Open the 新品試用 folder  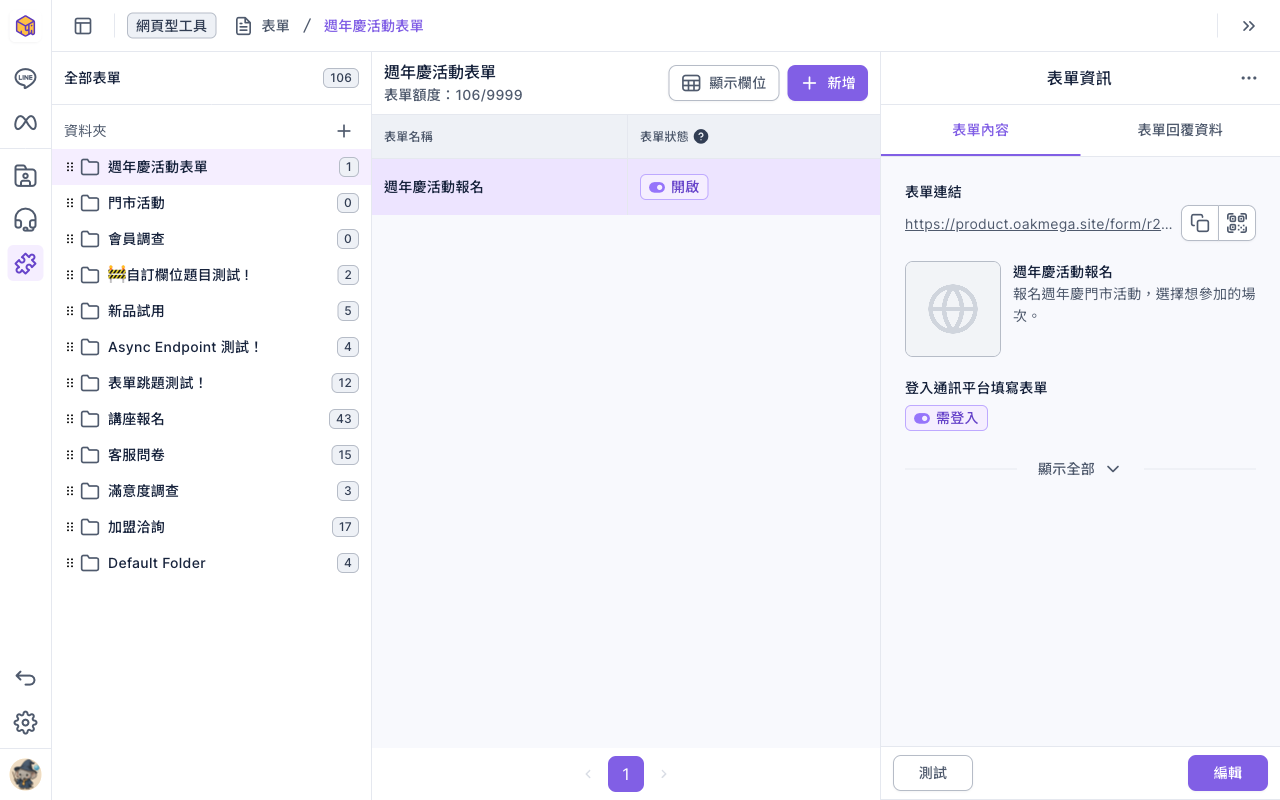click(x=211, y=311)
